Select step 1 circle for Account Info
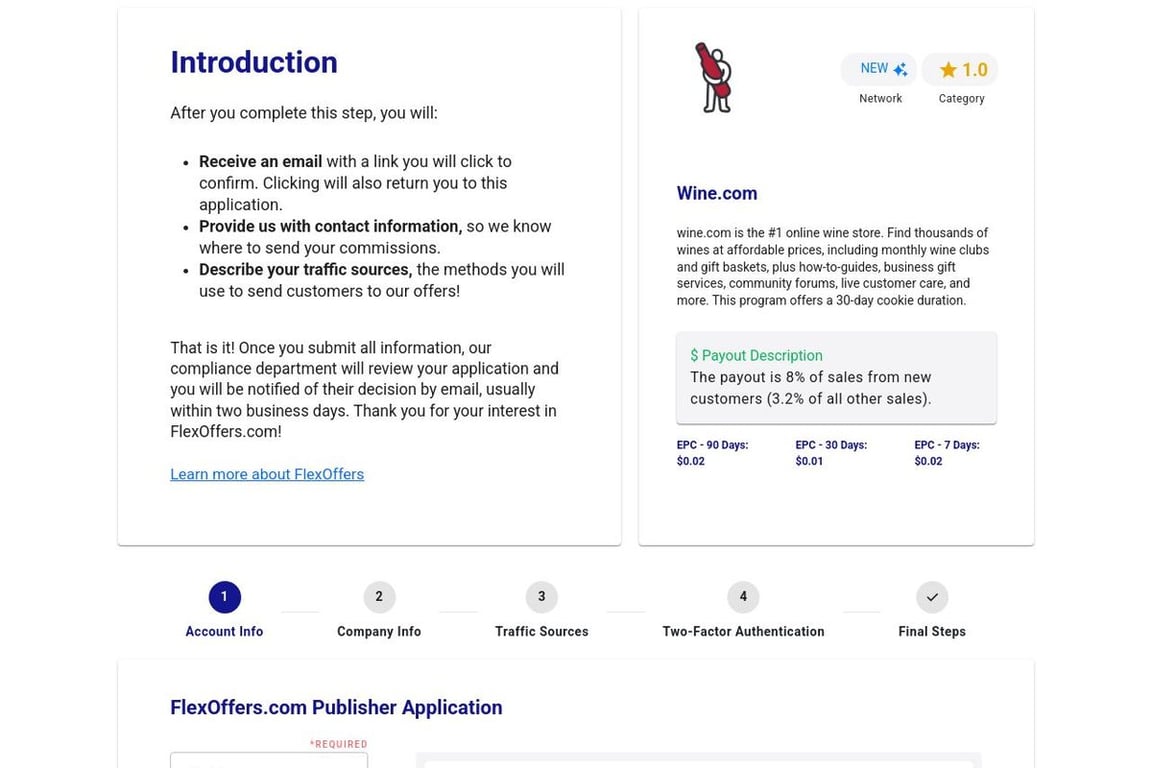Screen dimensions: 1152x768 (x=224, y=597)
